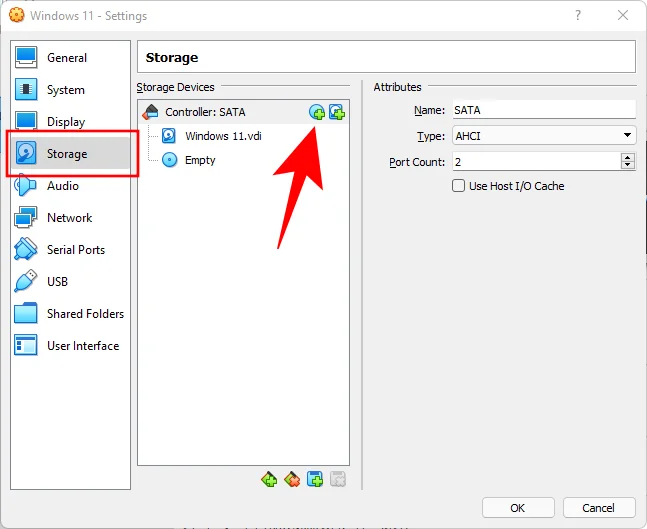Screen dimensions: 647x529
Task: Click the add hard disk icon
Action: tap(337, 112)
